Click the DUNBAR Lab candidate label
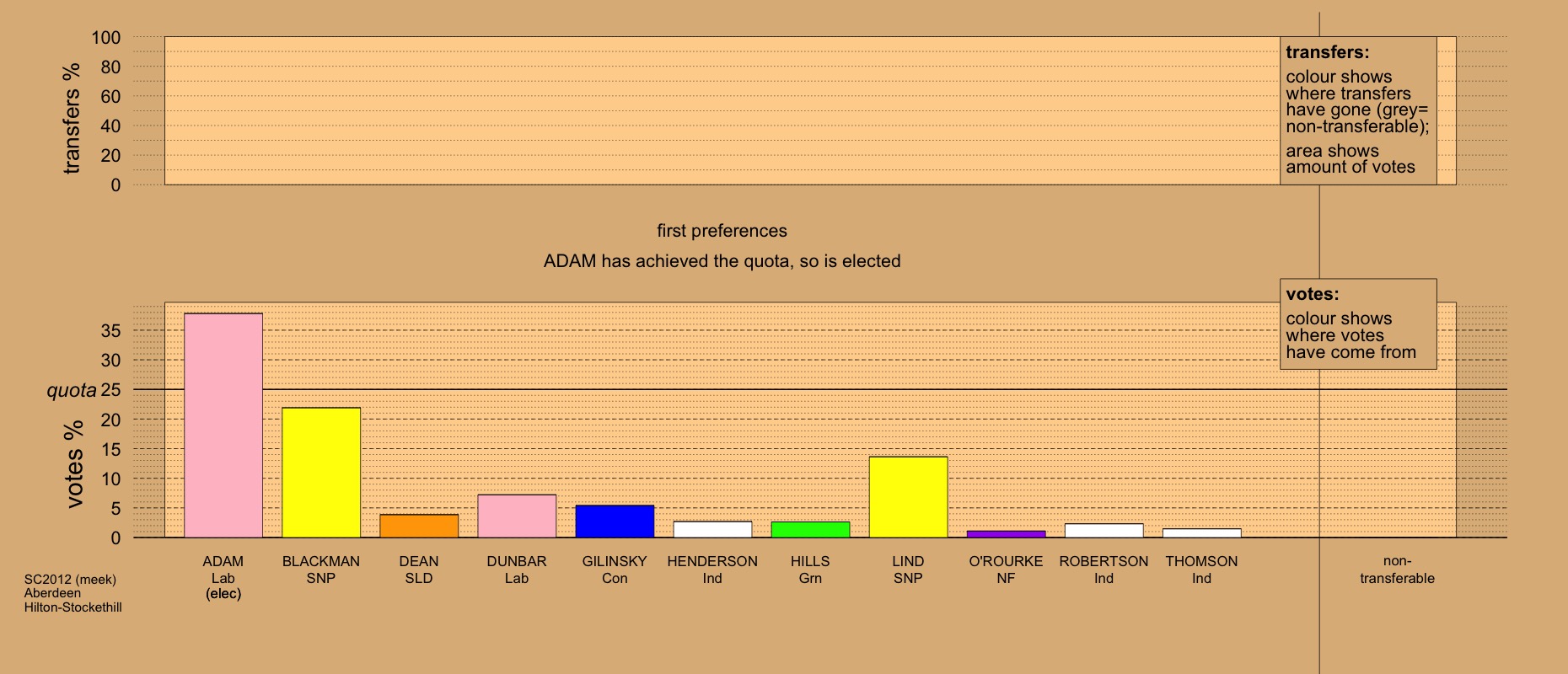 coord(517,570)
